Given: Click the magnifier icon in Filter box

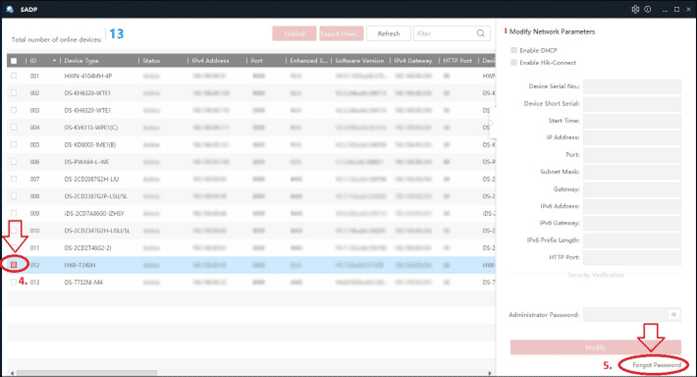Looking at the screenshot, I should click(481, 33).
